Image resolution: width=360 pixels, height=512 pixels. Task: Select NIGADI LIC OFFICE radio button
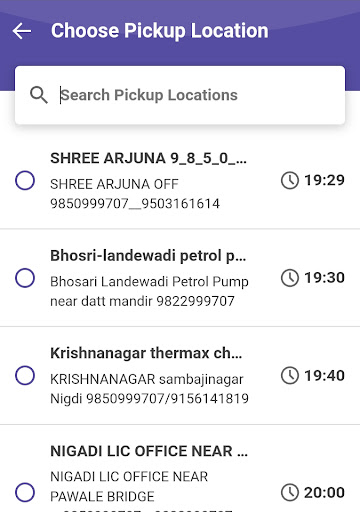pyautogui.click(x=25, y=492)
